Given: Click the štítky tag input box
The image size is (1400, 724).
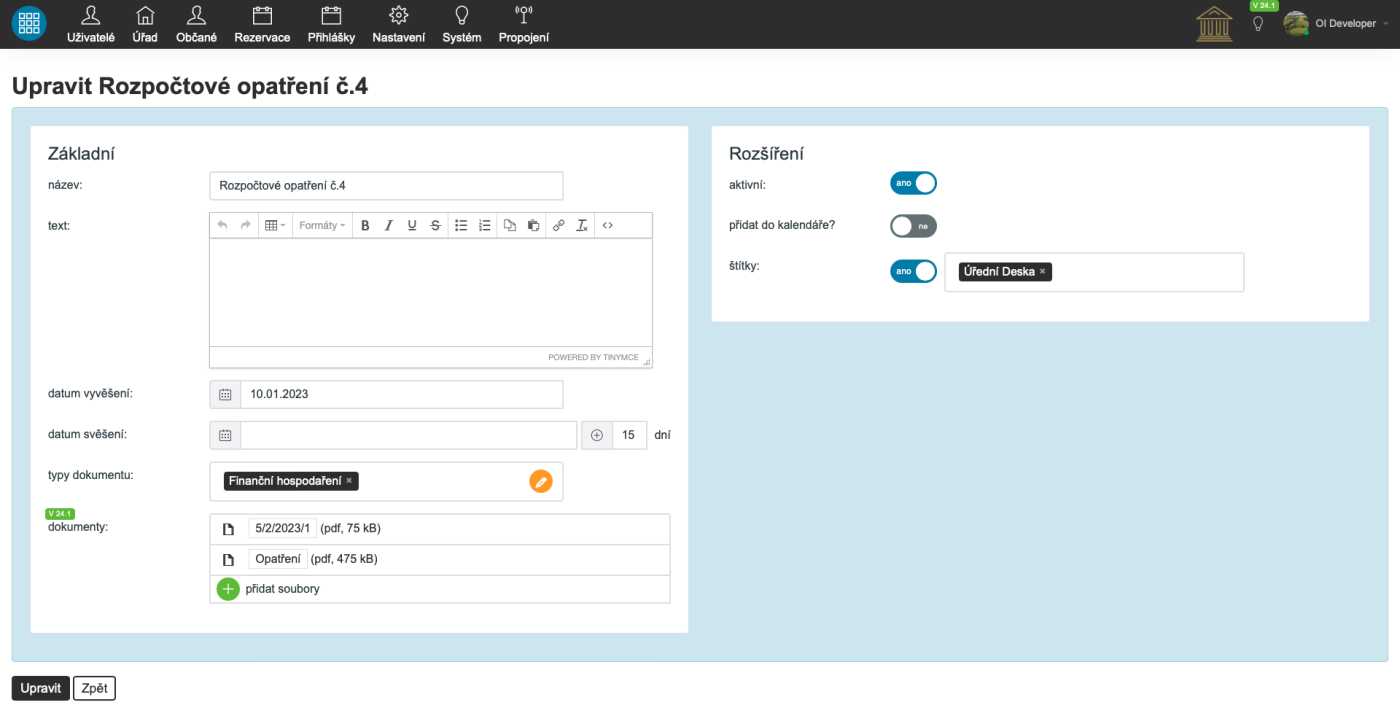Looking at the screenshot, I should 1094,272.
